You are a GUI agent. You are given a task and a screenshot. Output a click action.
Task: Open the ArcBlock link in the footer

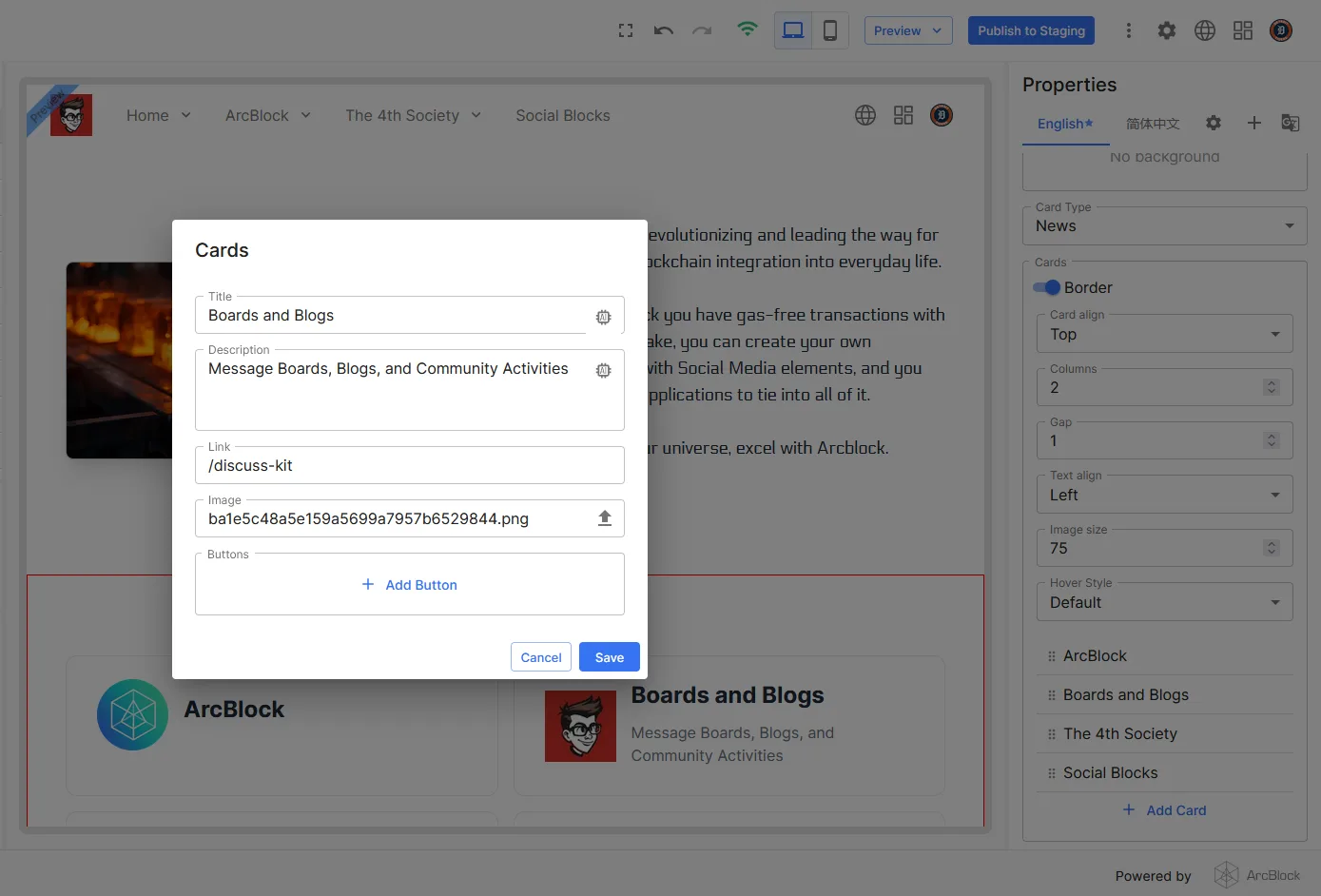(x=1257, y=875)
